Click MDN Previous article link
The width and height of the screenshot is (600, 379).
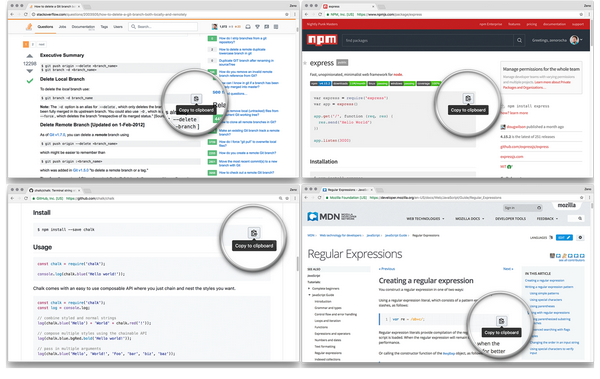click(386, 269)
